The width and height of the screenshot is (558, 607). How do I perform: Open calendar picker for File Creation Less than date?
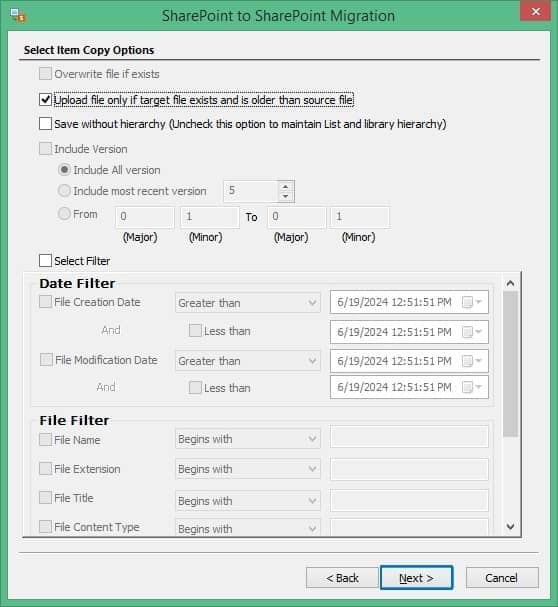pos(472,332)
